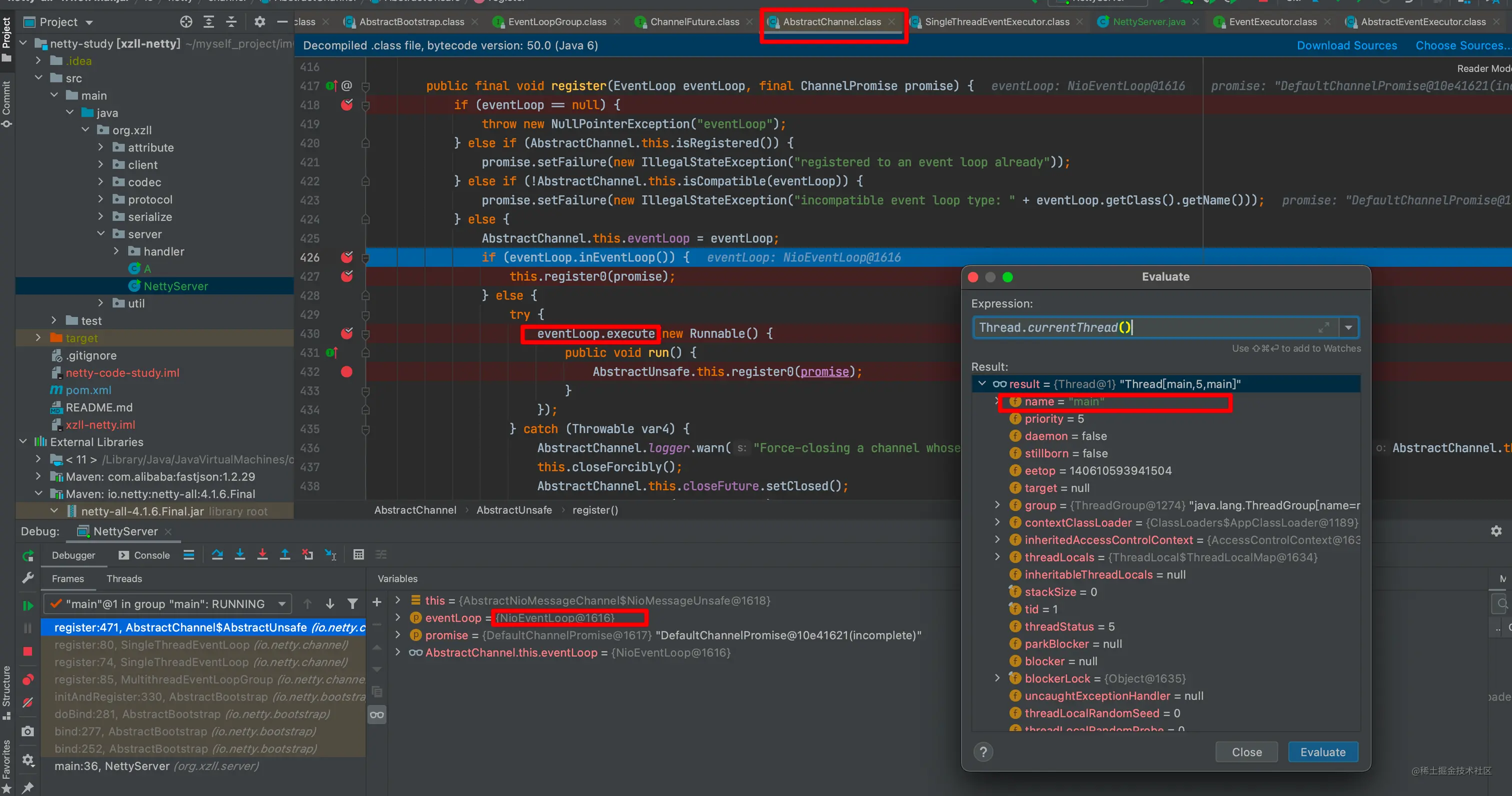Click the Drop Frame icon in the debug toolbar

coord(307,554)
